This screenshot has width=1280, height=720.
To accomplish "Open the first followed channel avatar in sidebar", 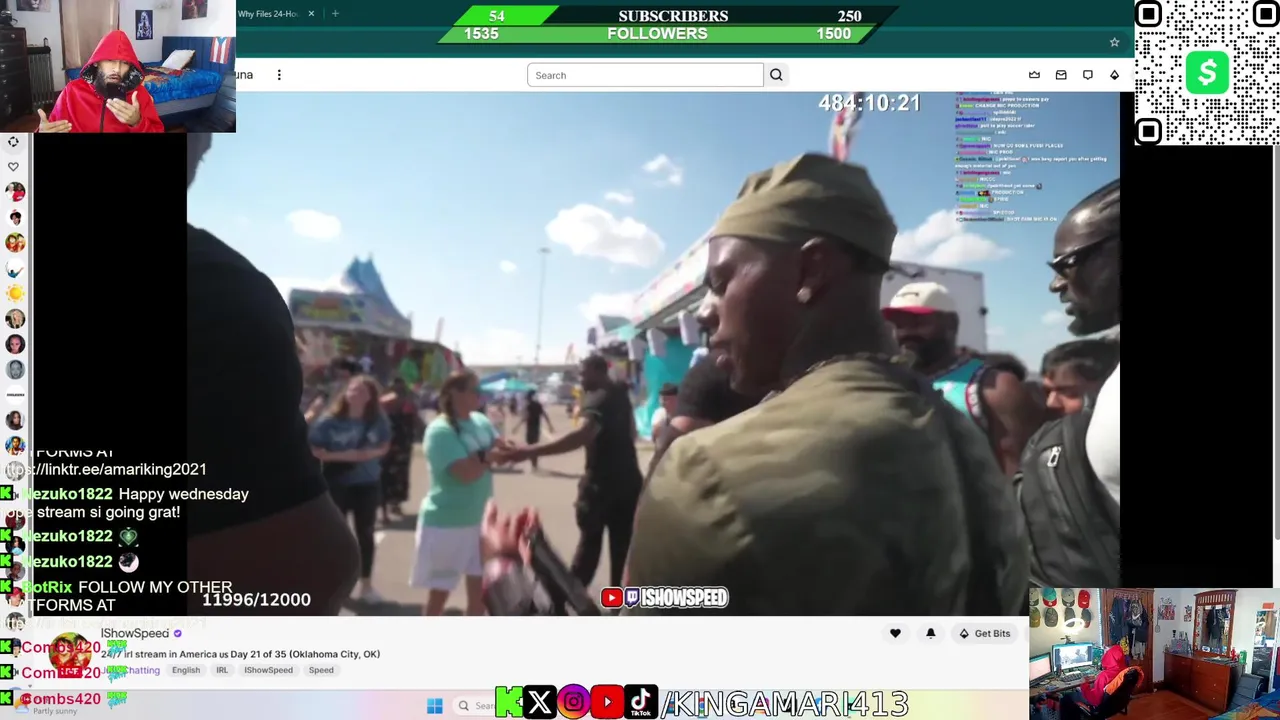I will pyautogui.click(x=14, y=192).
